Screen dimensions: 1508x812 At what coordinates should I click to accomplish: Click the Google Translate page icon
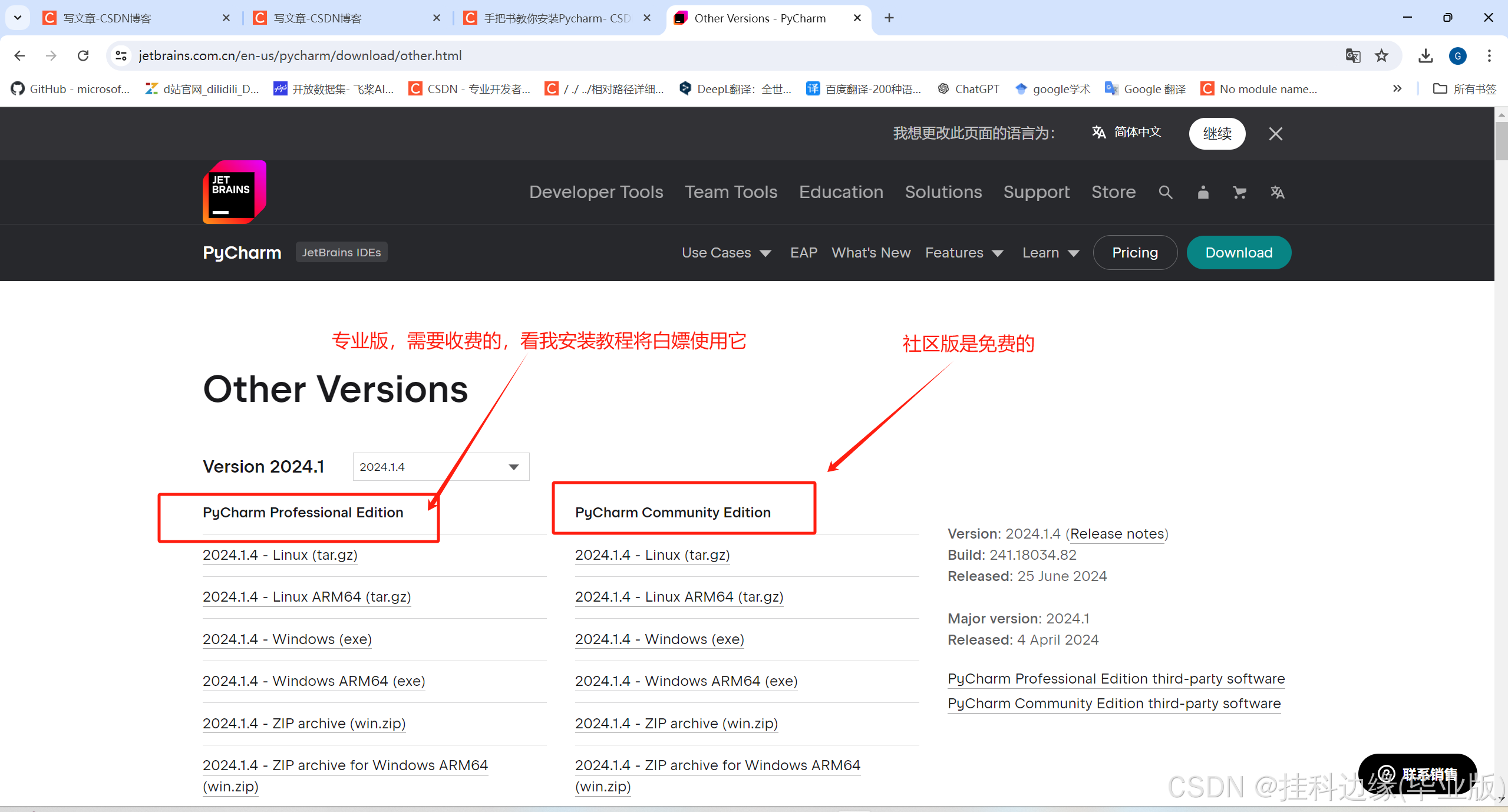coord(1353,55)
